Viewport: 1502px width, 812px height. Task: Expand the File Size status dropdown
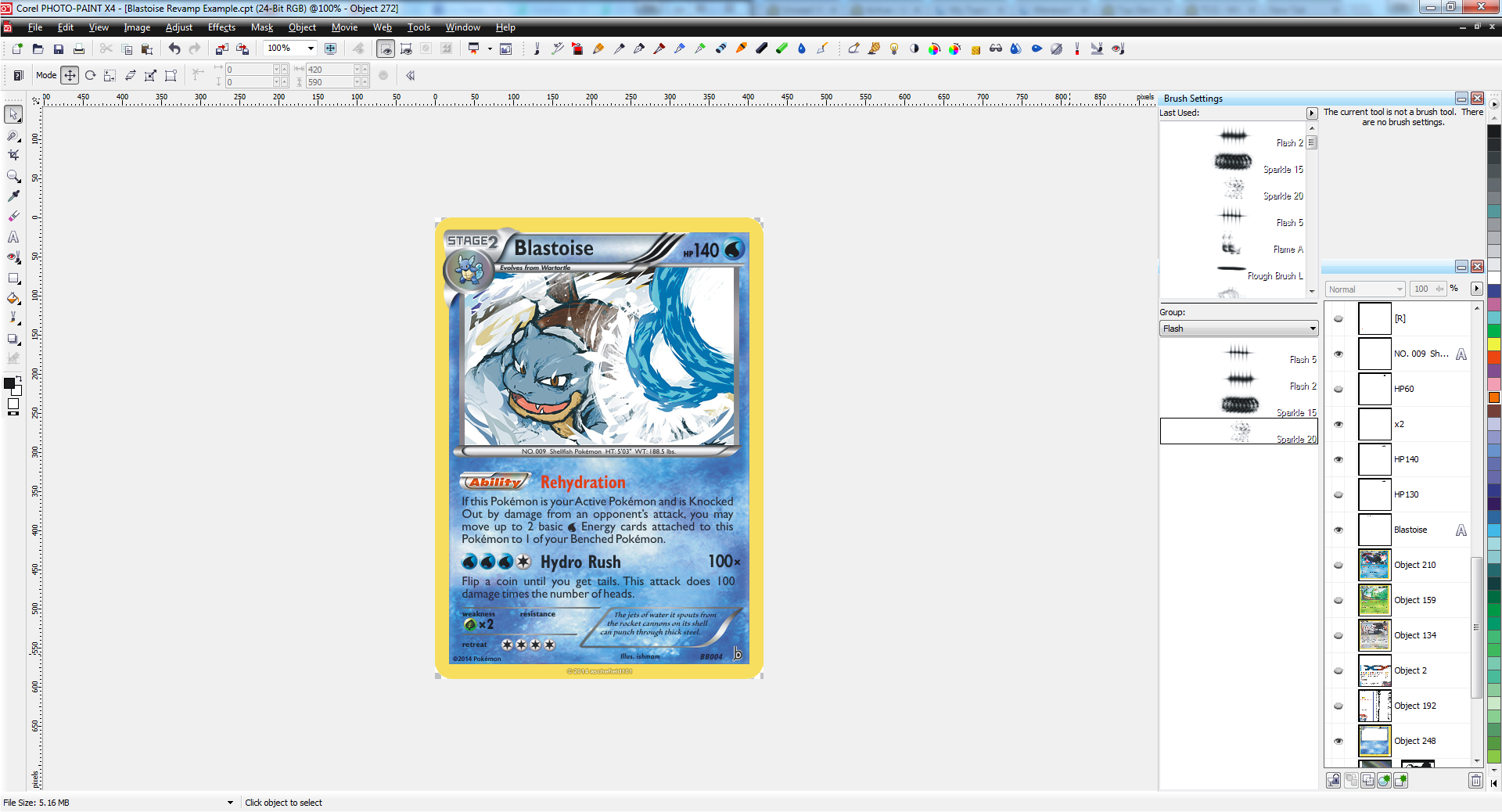click(x=230, y=803)
